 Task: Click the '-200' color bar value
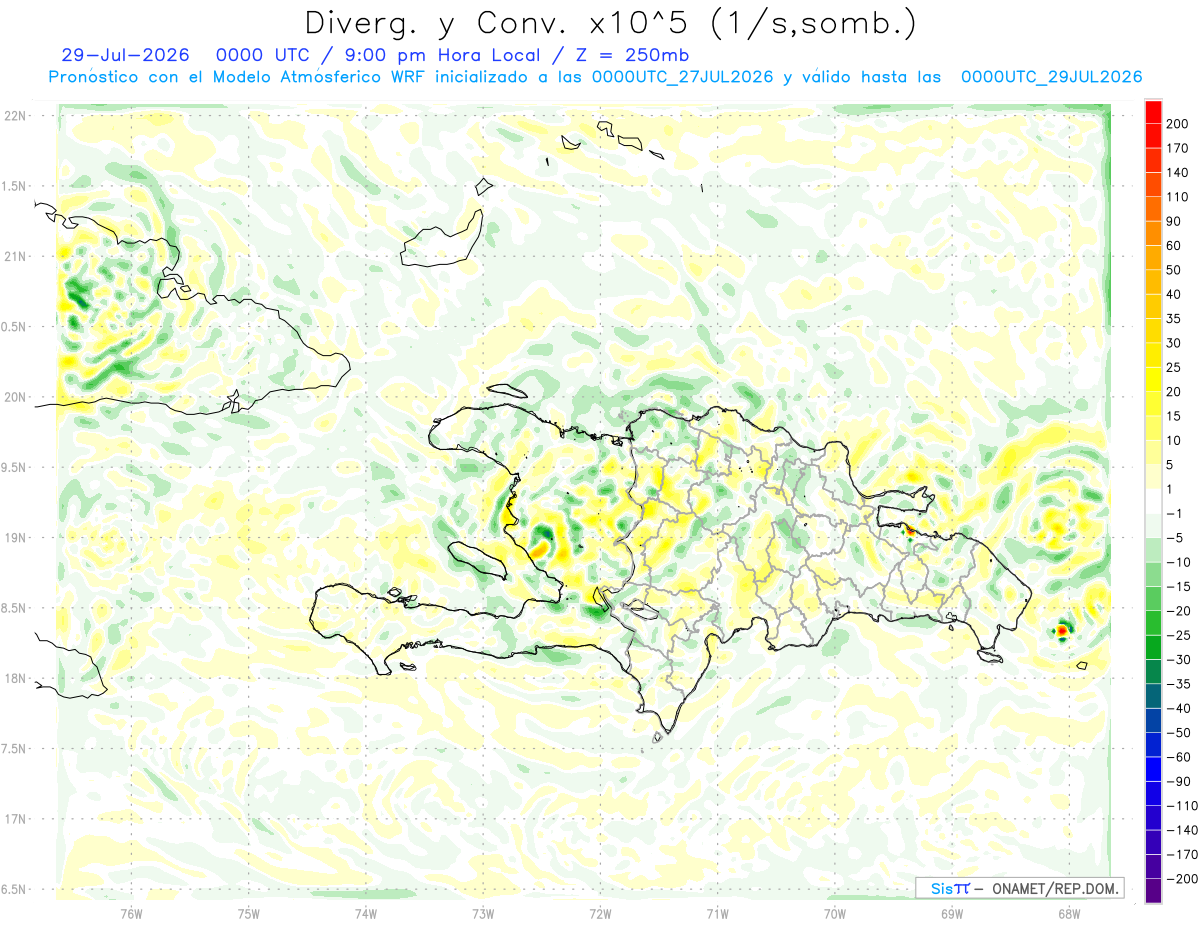pos(1184,879)
